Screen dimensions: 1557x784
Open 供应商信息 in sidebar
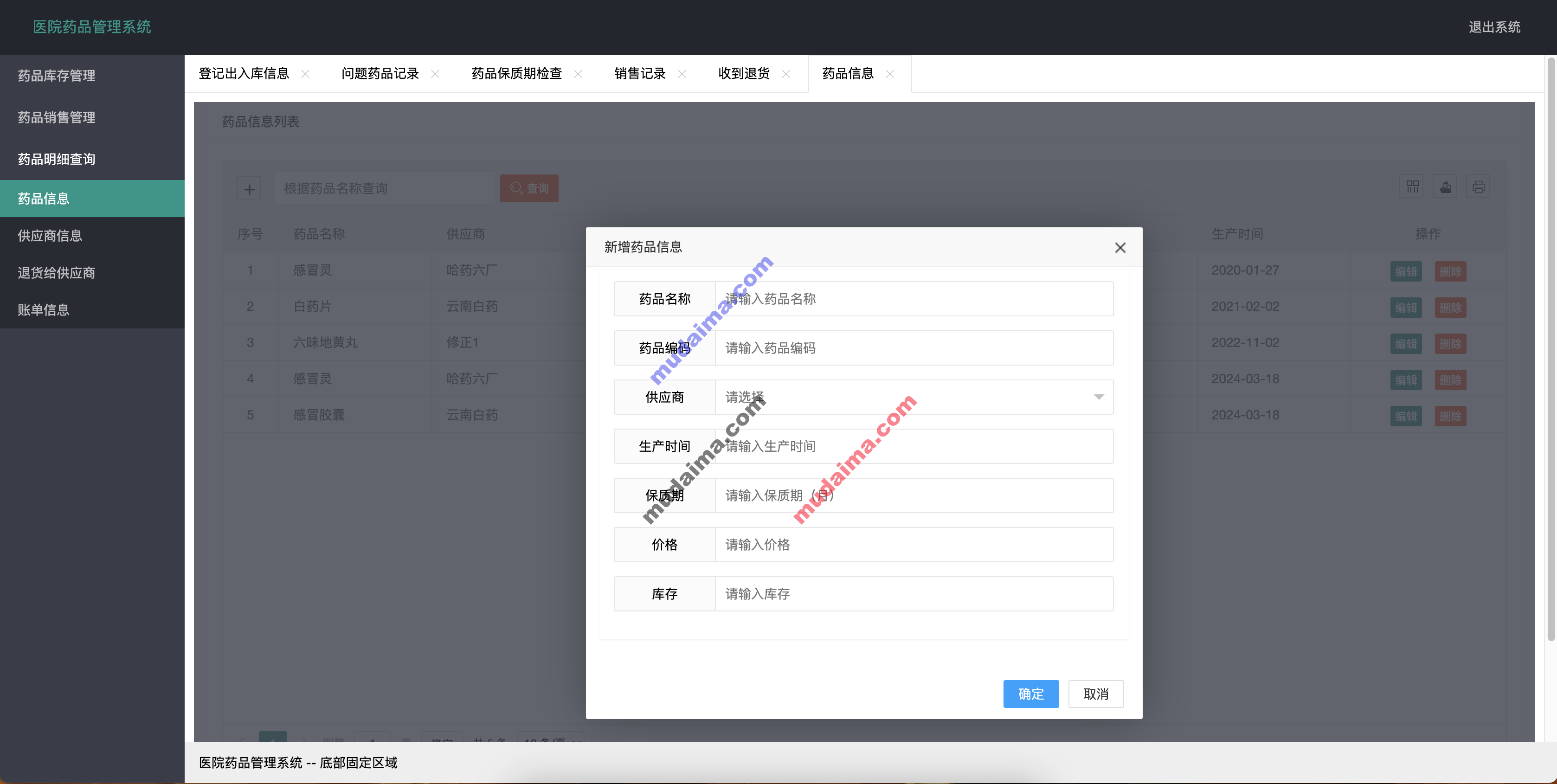(x=92, y=236)
